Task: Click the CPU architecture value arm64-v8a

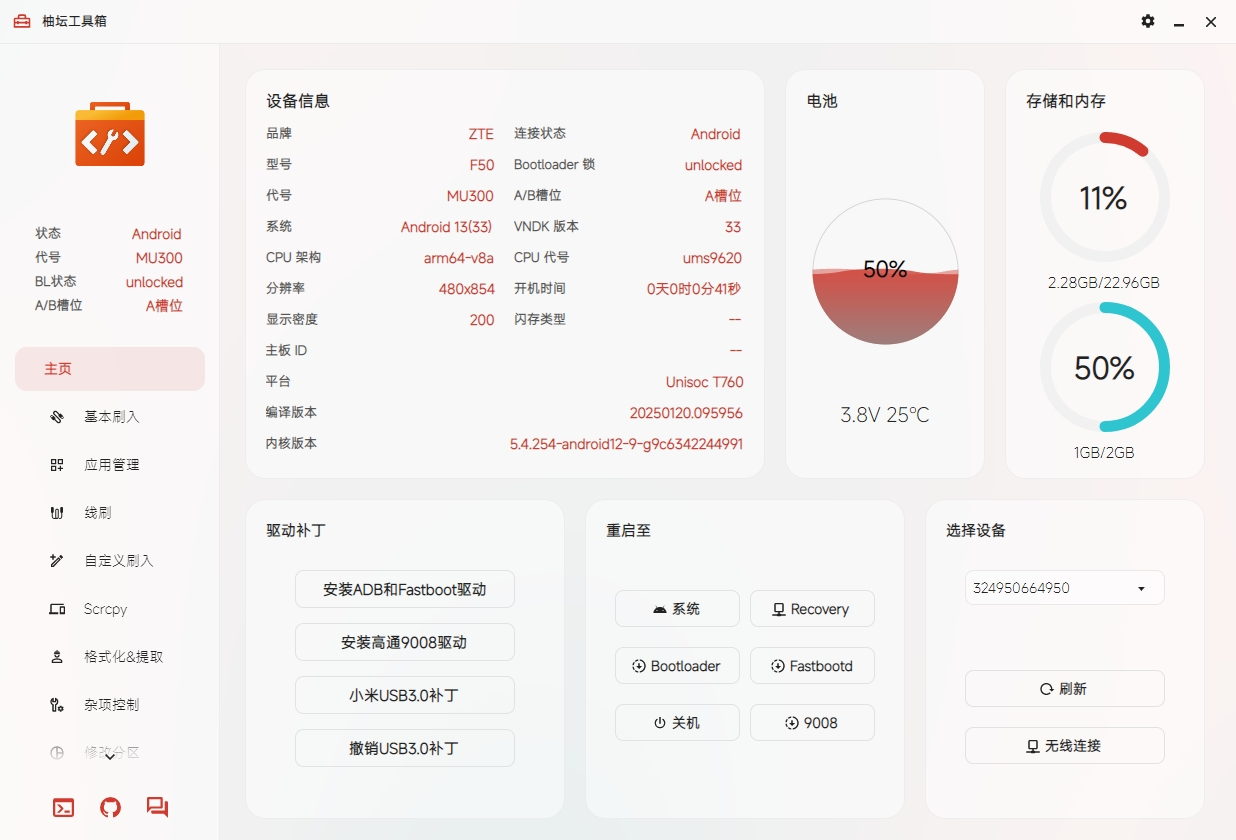Action: pos(459,258)
